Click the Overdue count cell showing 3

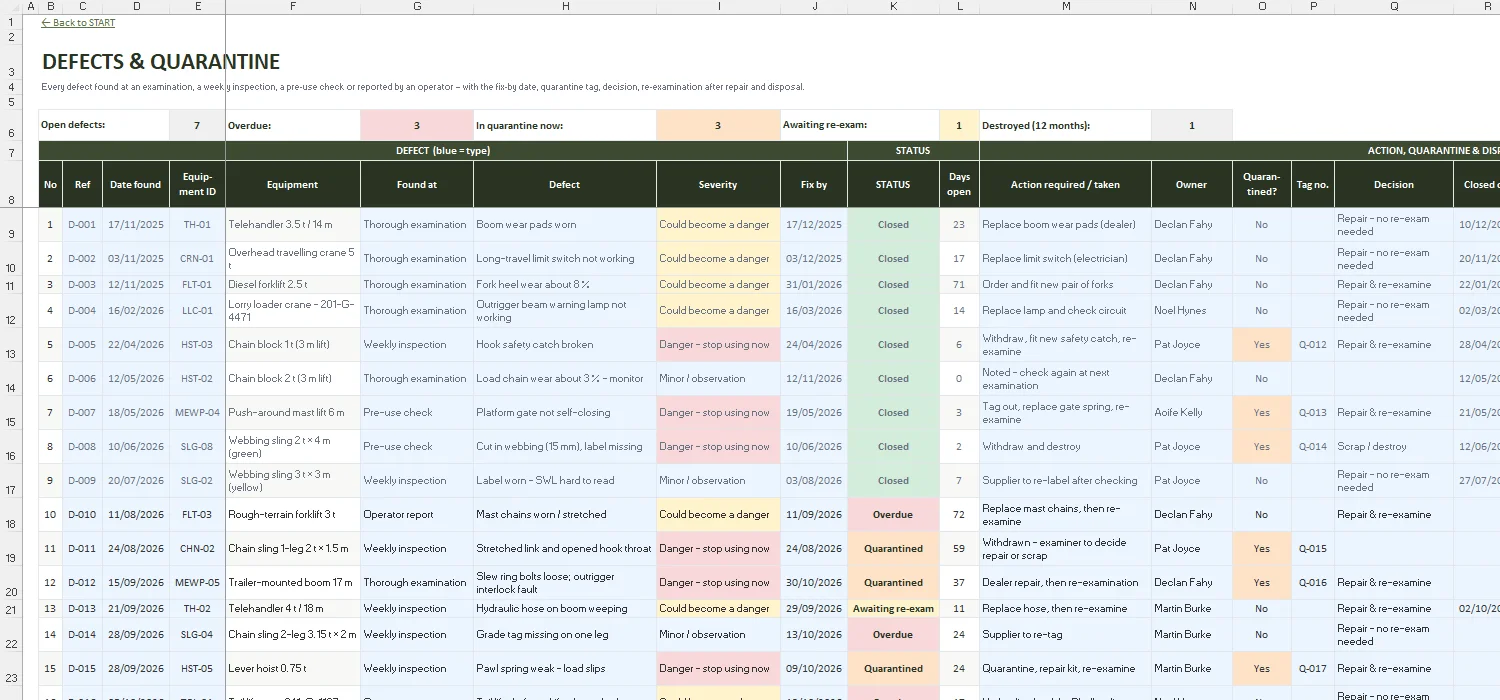pos(417,126)
